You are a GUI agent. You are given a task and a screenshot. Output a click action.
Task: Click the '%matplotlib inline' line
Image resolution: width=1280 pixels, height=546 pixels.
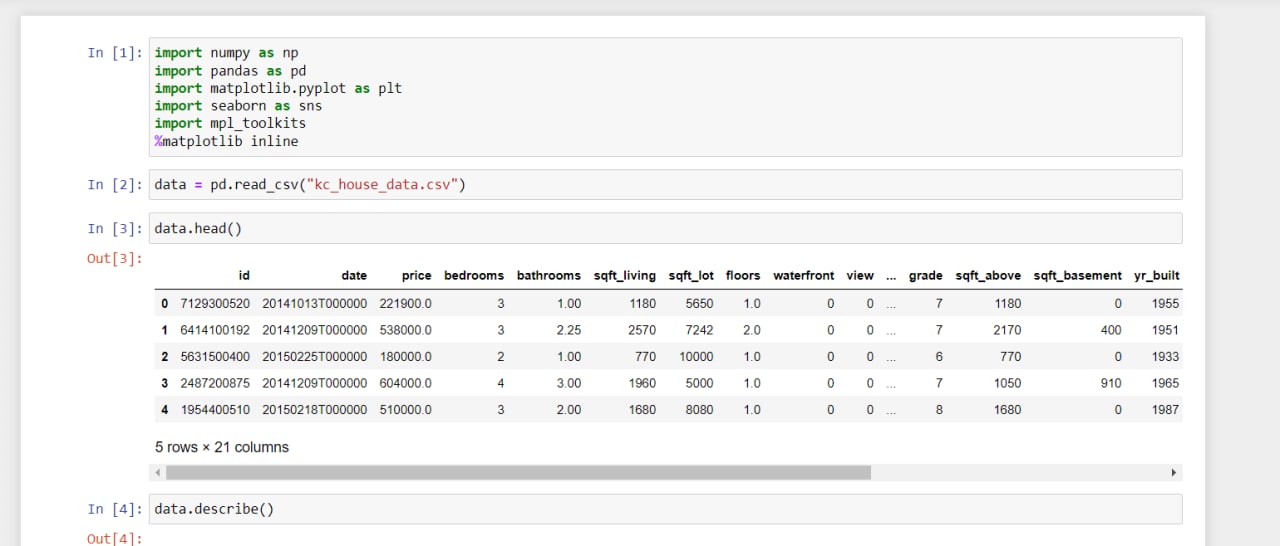click(226, 141)
